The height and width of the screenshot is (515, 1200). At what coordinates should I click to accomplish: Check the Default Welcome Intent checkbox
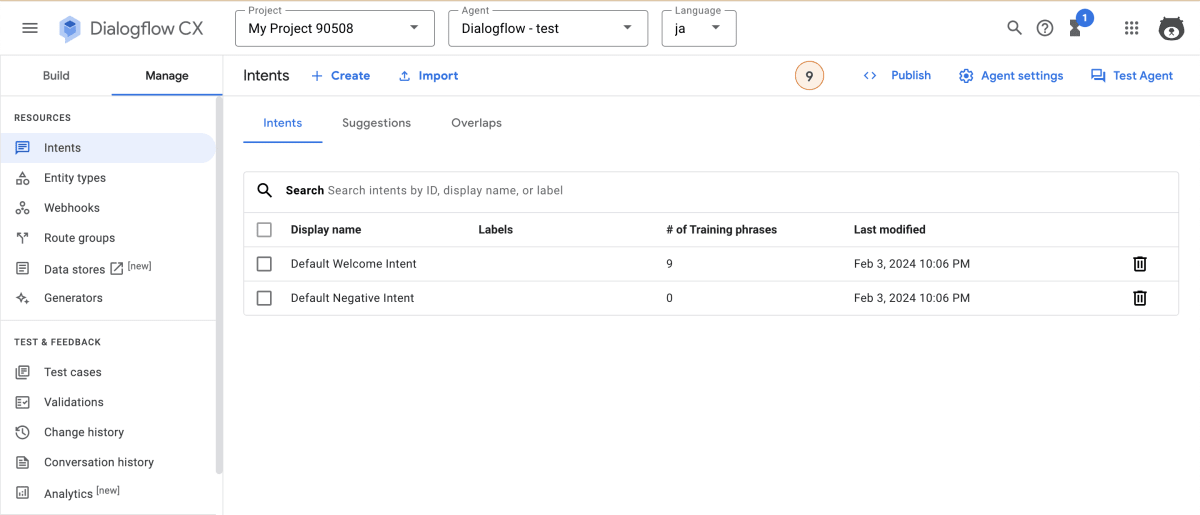tap(264, 264)
